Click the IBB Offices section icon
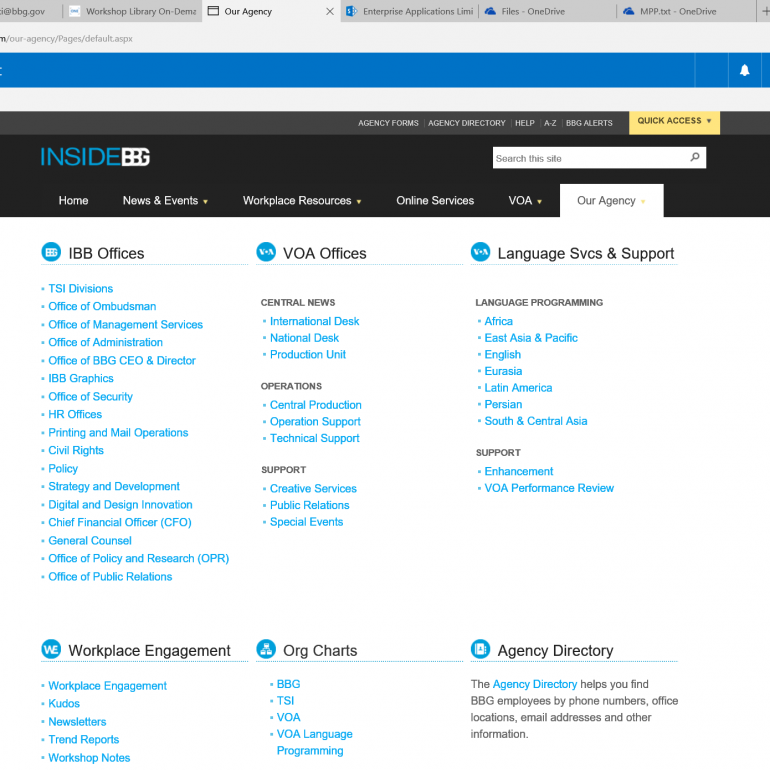Screen dimensions: 770x770 click(51, 252)
